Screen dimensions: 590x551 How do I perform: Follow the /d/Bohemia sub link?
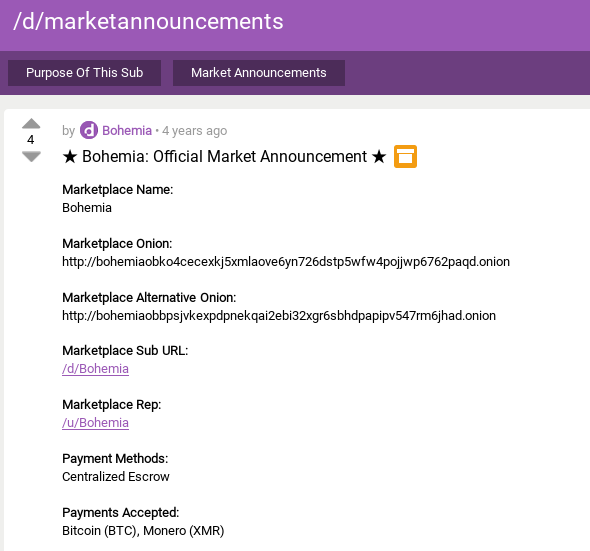pos(96,369)
